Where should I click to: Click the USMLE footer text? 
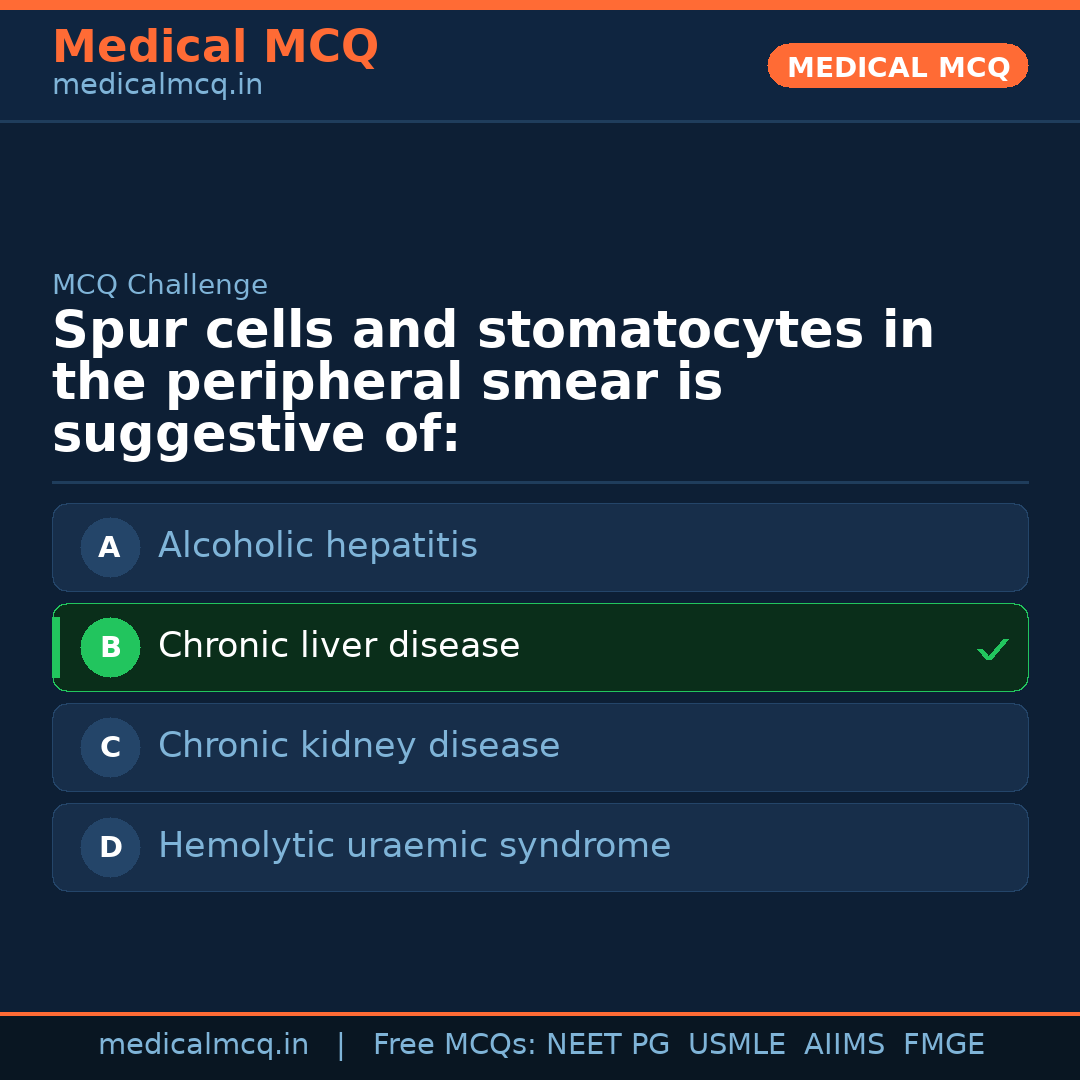click(x=736, y=1045)
